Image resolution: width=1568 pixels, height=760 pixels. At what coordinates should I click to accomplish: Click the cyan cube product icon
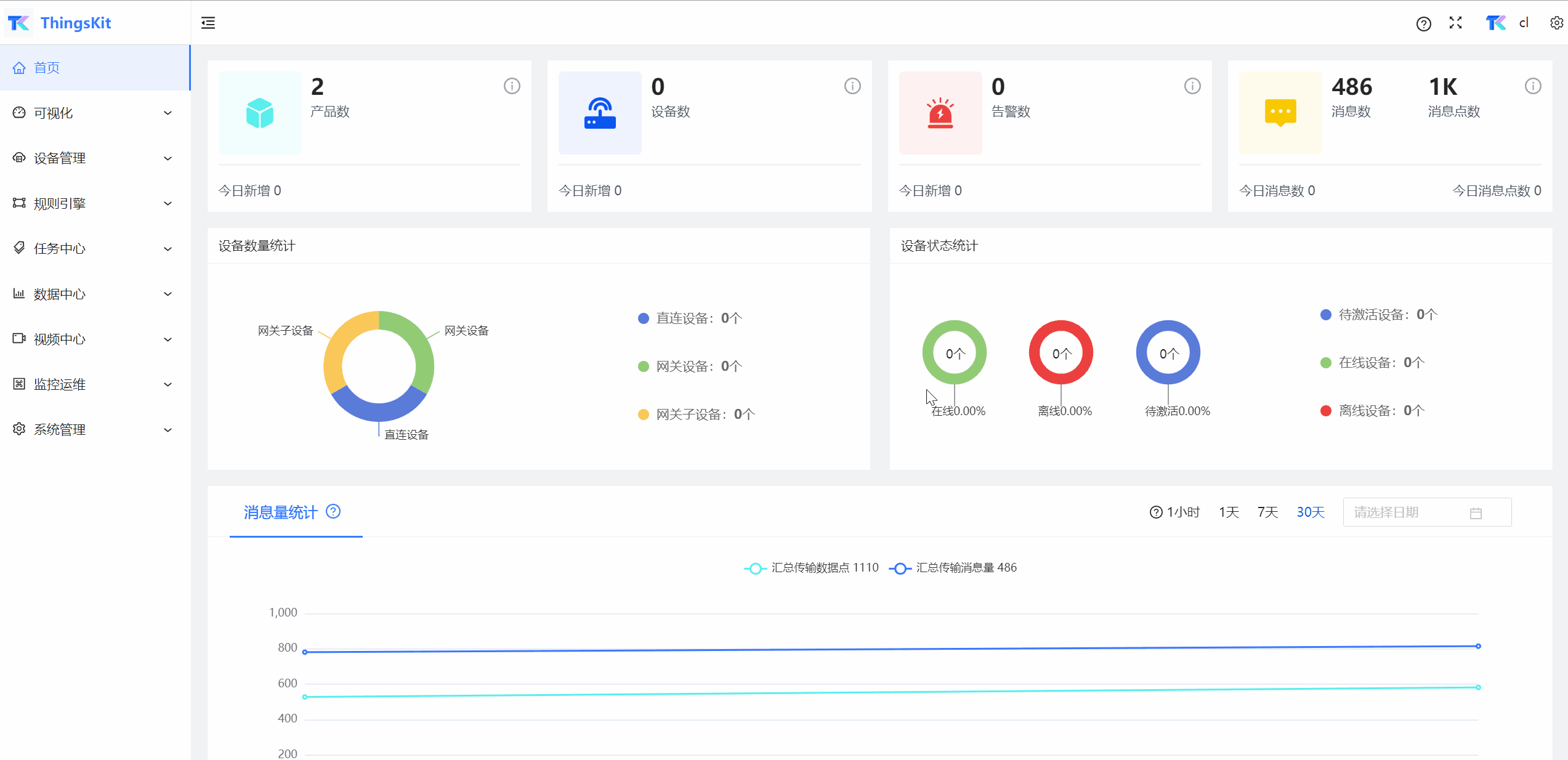point(260,113)
